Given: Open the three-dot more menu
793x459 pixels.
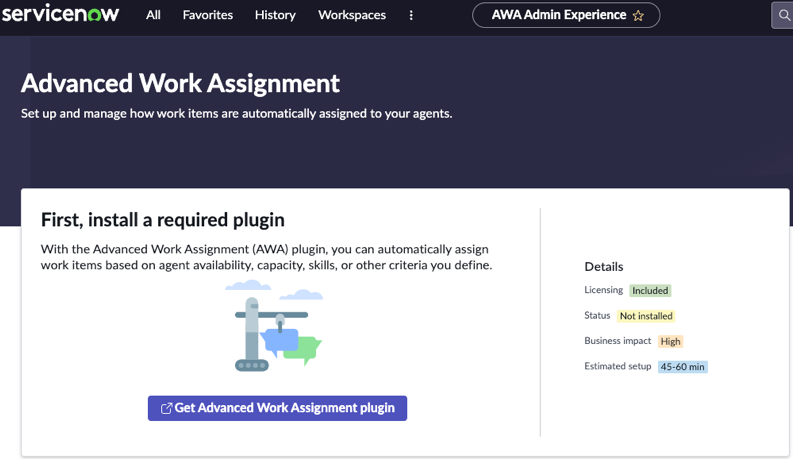Looking at the screenshot, I should coord(411,16).
